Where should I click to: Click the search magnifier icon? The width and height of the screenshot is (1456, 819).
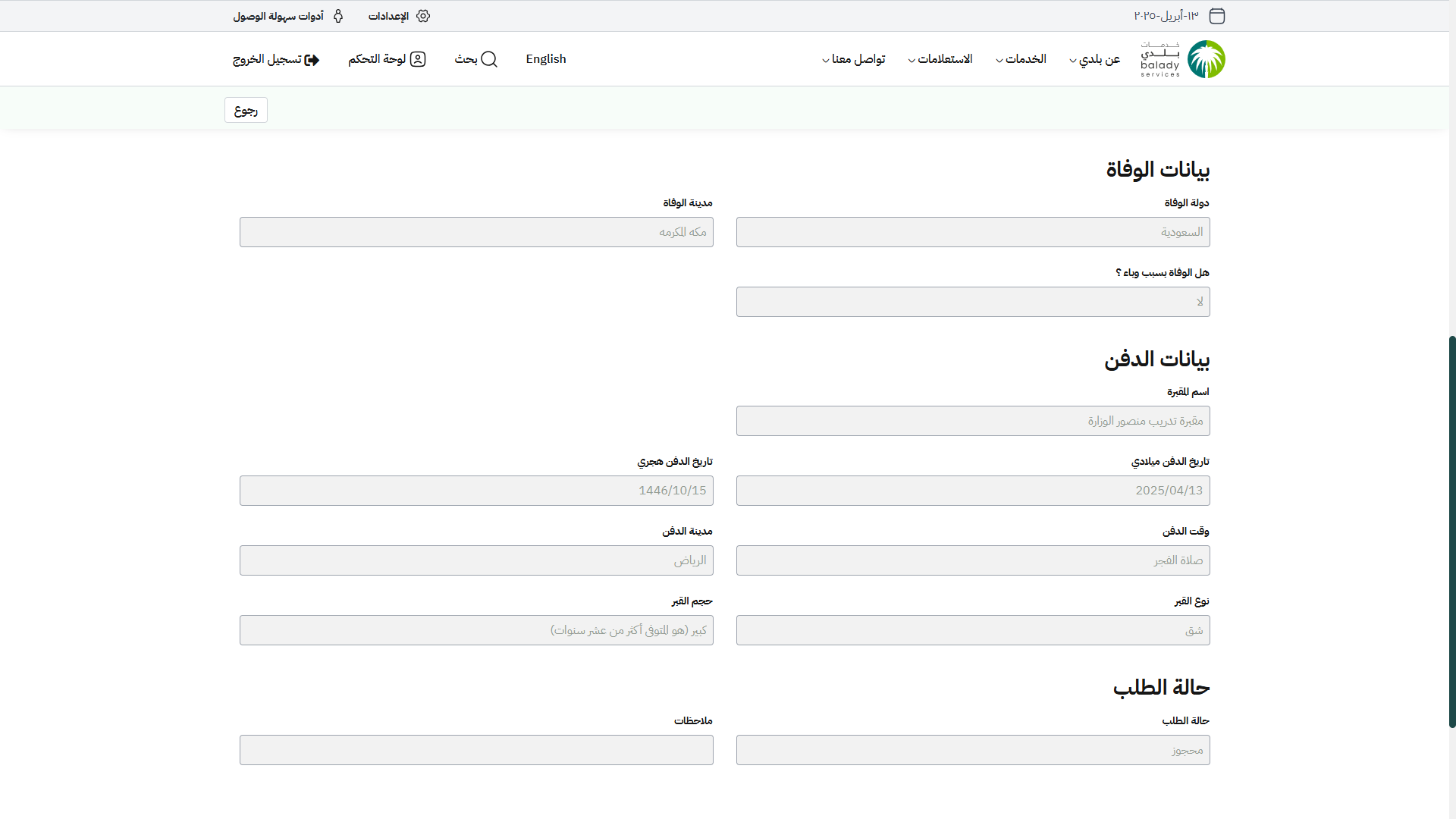(489, 59)
